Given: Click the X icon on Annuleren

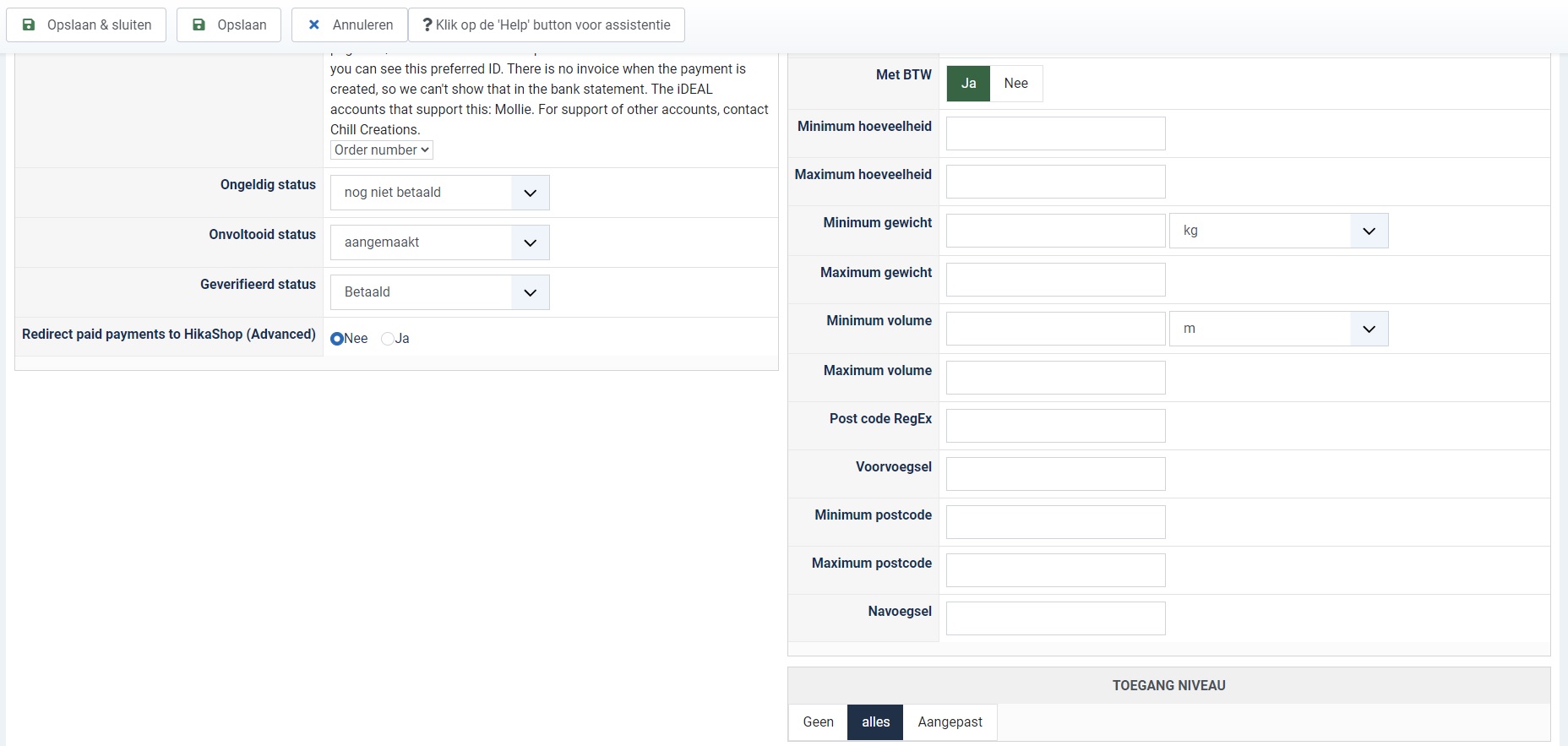Looking at the screenshot, I should [314, 25].
